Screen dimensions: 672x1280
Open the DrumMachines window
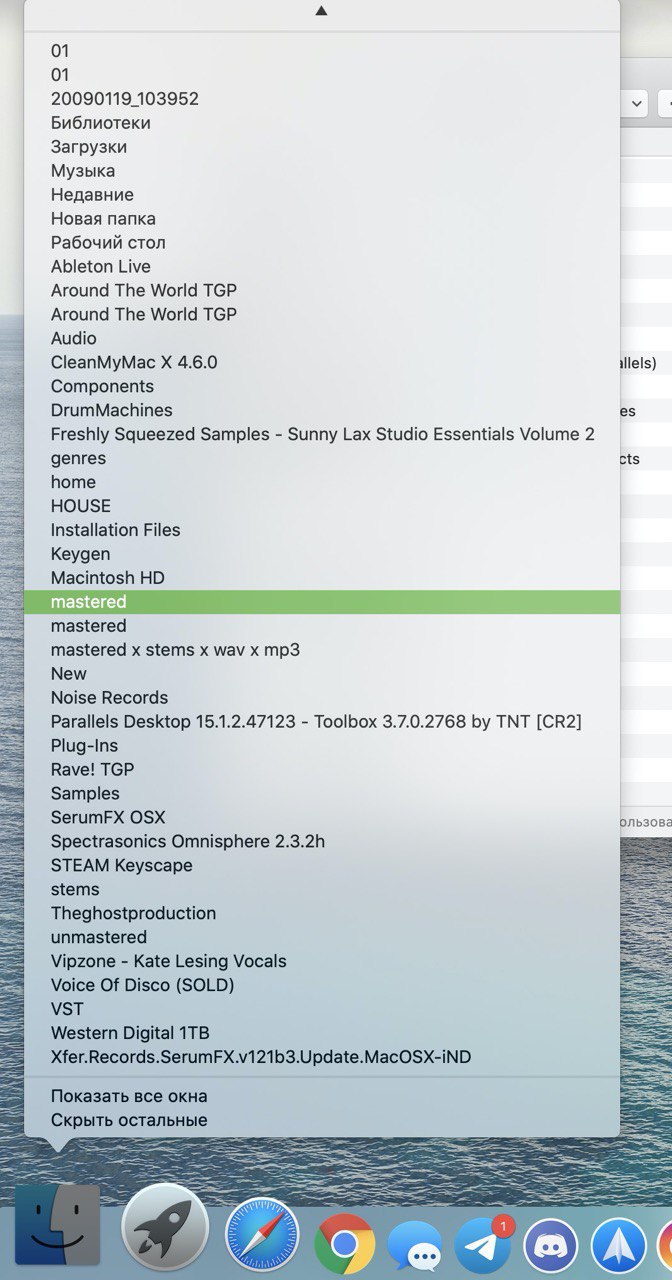[322, 410]
